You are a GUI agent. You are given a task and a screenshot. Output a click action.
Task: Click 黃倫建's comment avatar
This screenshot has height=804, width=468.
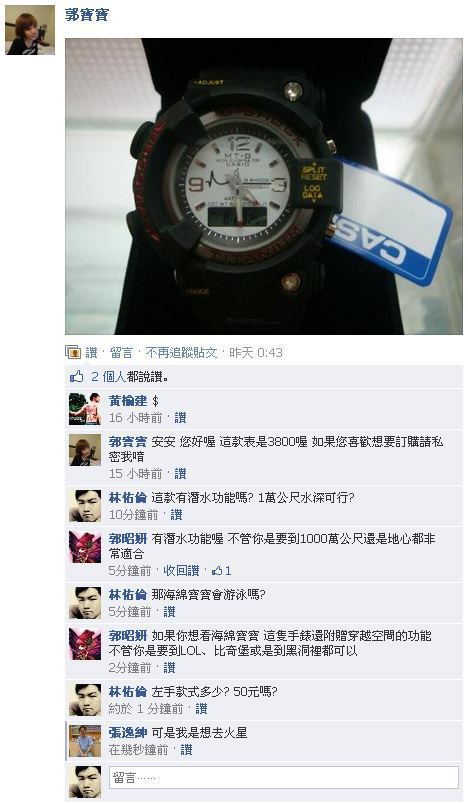85,409
